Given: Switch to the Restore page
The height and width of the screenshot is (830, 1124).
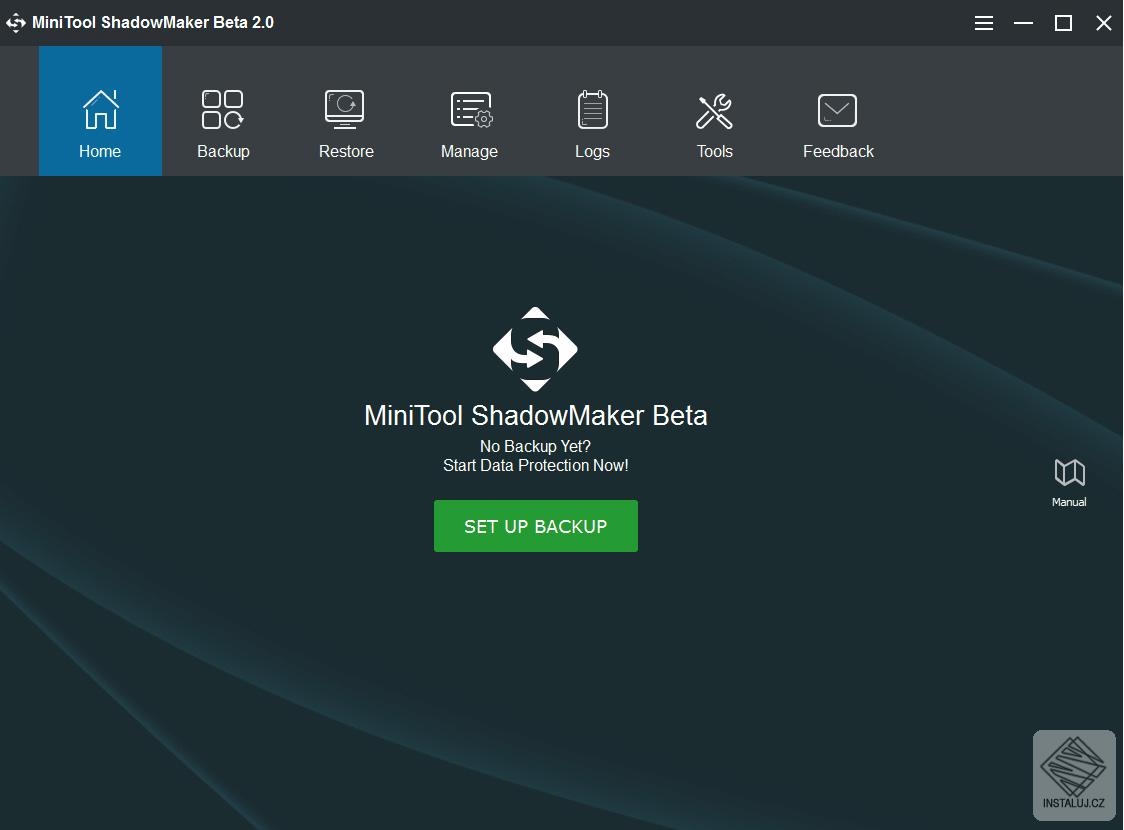Looking at the screenshot, I should point(346,111).
